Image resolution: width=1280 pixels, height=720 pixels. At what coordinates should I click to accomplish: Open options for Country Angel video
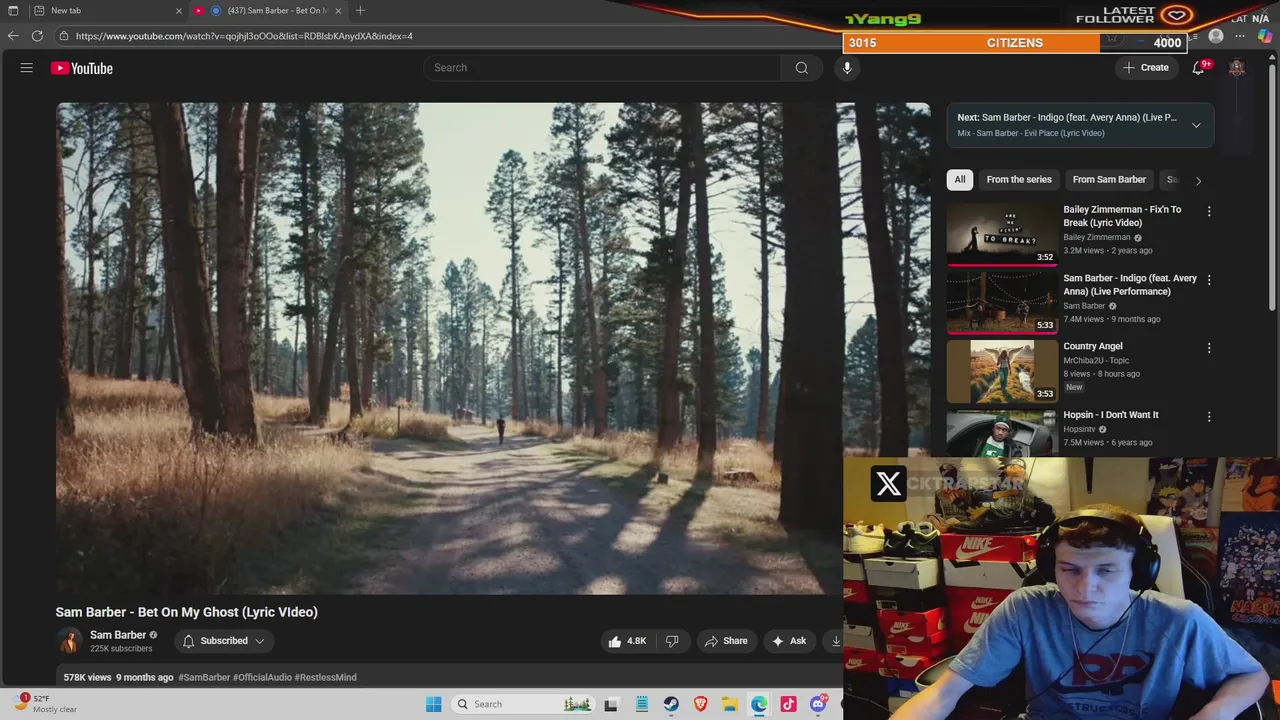click(1209, 348)
